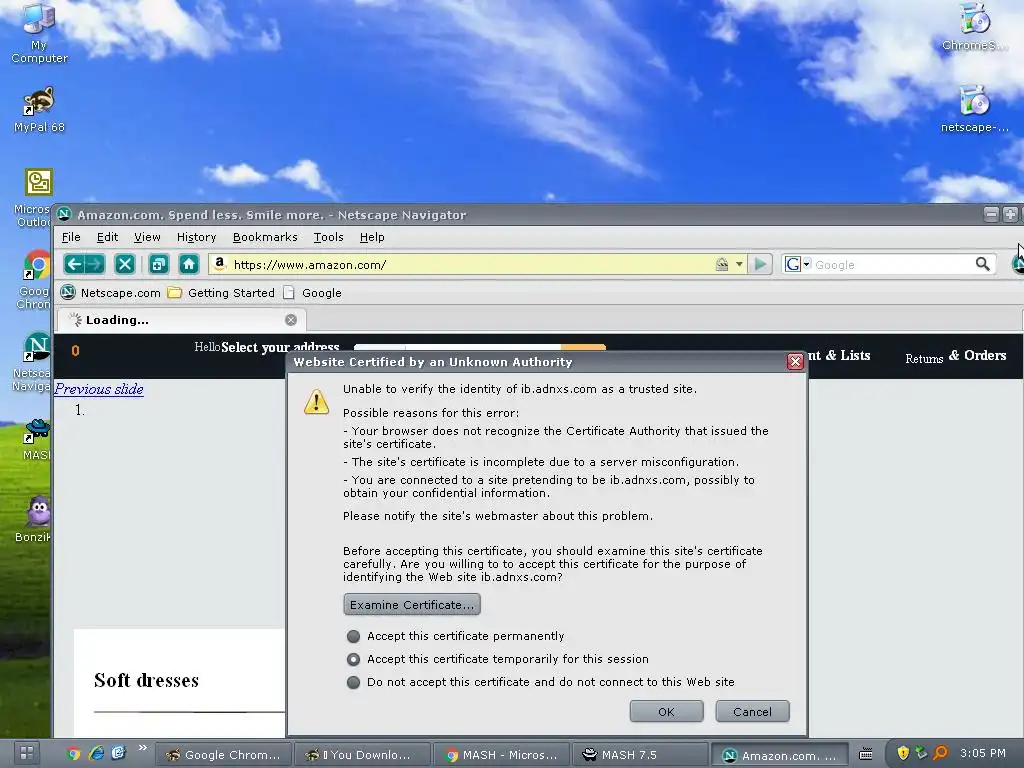Click OK in certificate dialog

pos(666,712)
